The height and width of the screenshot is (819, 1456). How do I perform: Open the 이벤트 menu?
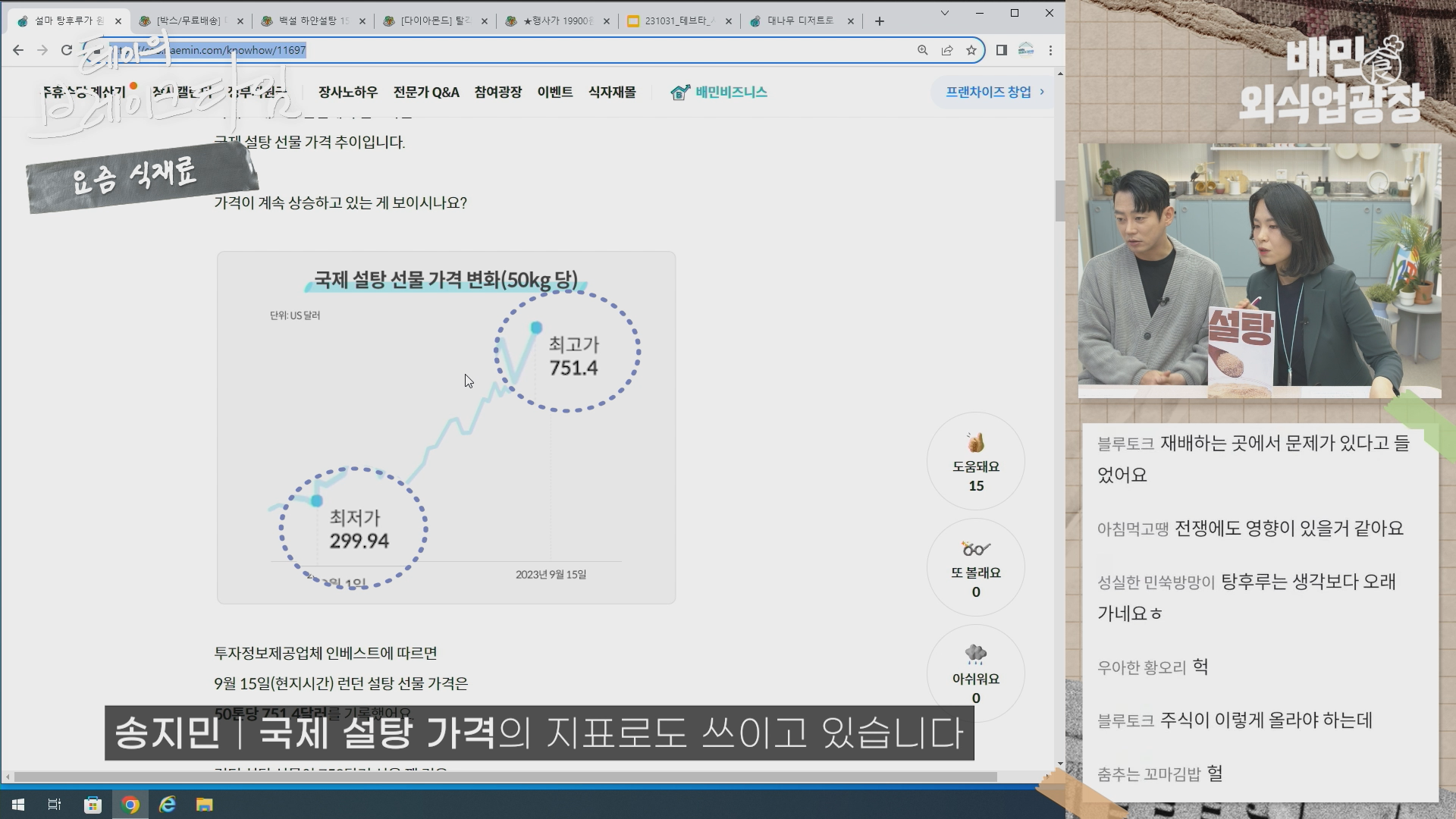tap(555, 92)
